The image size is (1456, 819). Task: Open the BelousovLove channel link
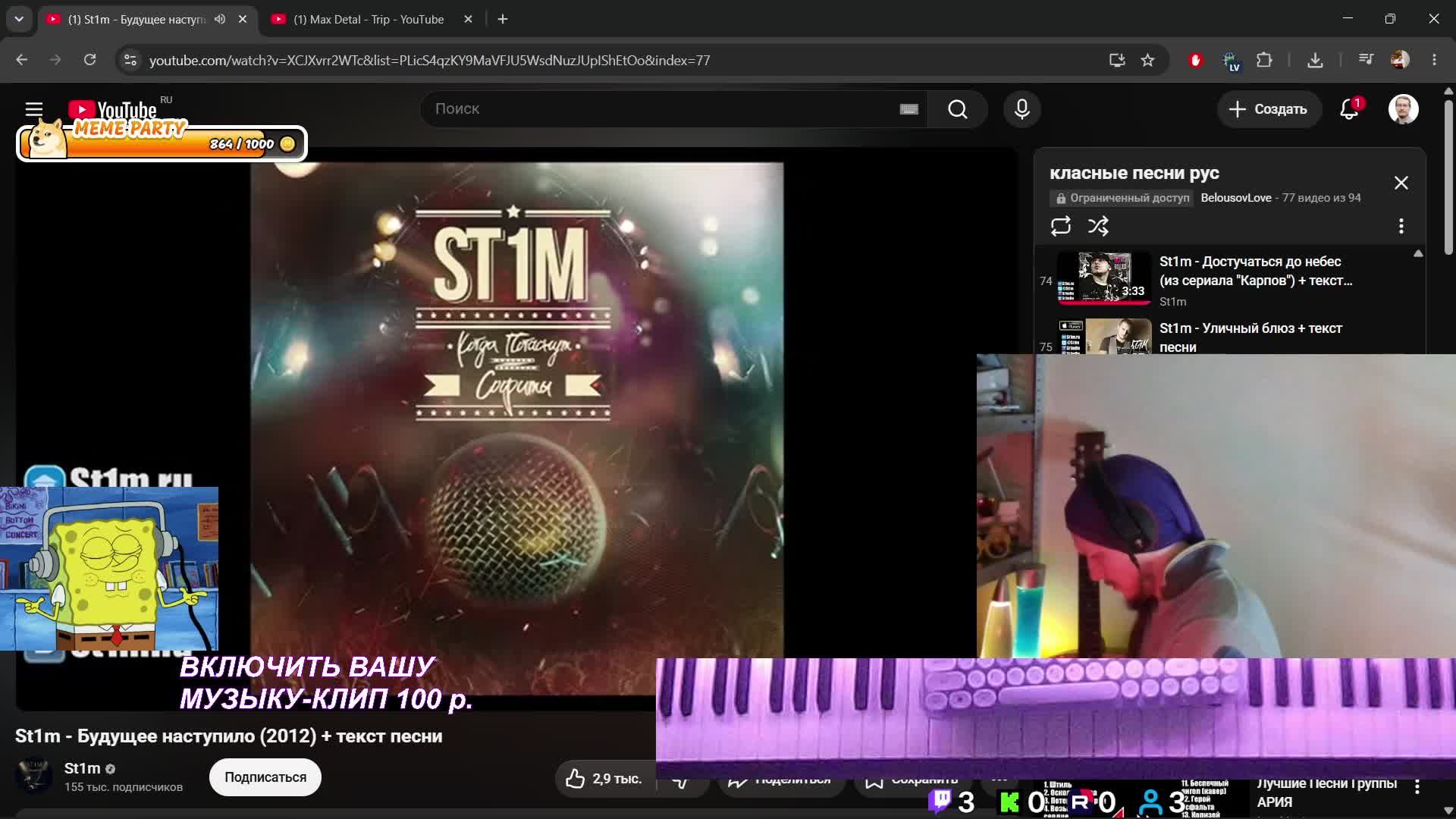pos(1236,198)
